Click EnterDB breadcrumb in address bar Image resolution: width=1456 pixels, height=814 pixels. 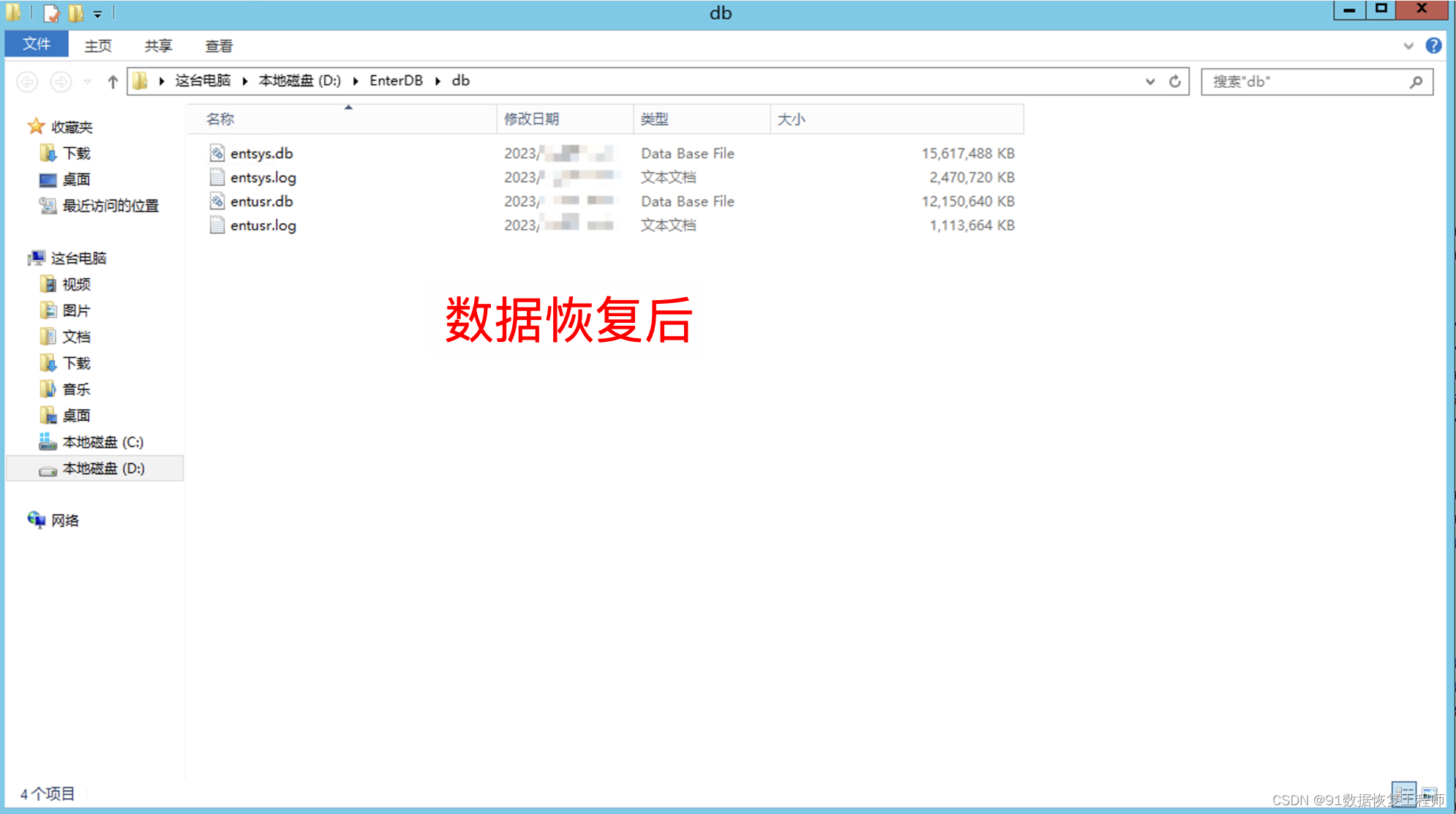click(x=396, y=81)
